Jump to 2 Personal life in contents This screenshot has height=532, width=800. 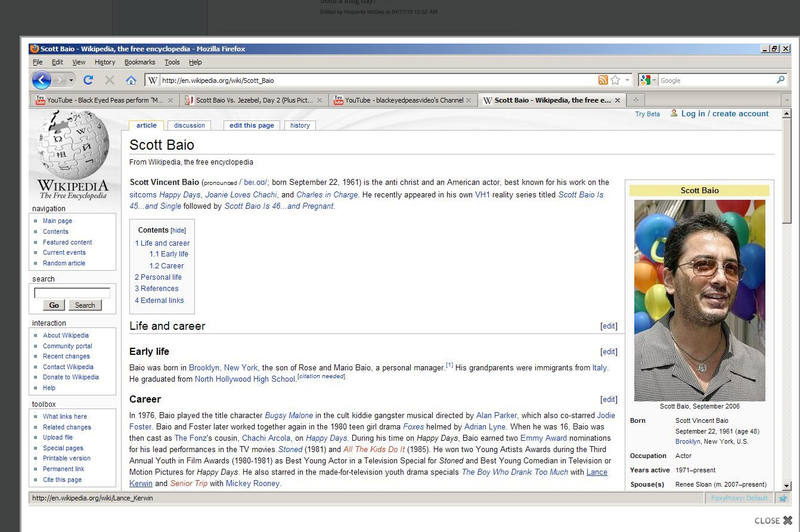pyautogui.click(x=158, y=277)
